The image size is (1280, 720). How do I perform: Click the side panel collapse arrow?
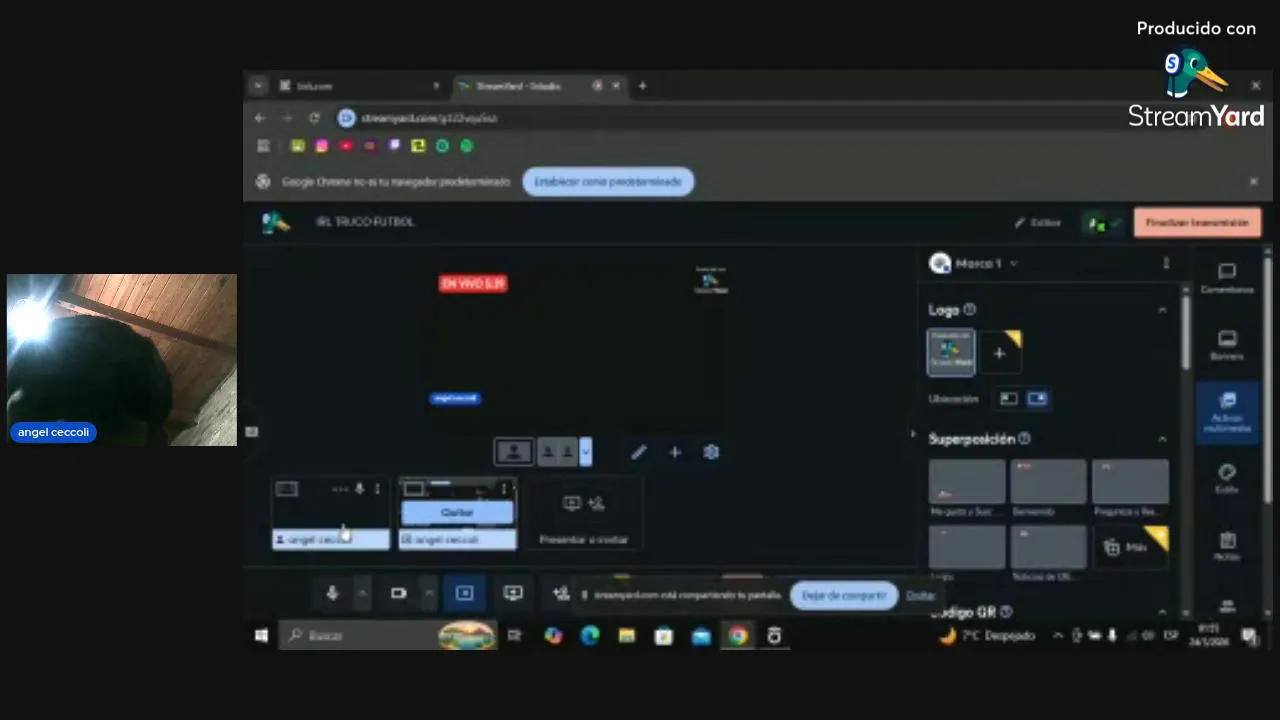click(912, 434)
